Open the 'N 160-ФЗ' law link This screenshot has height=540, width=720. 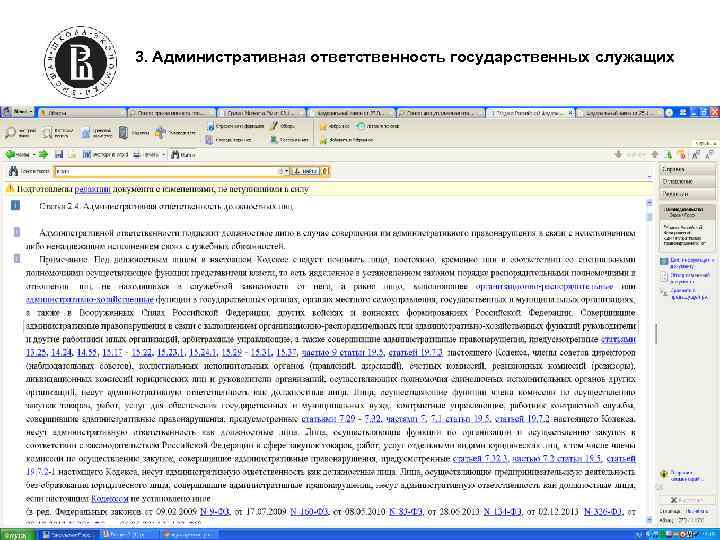click(309, 511)
